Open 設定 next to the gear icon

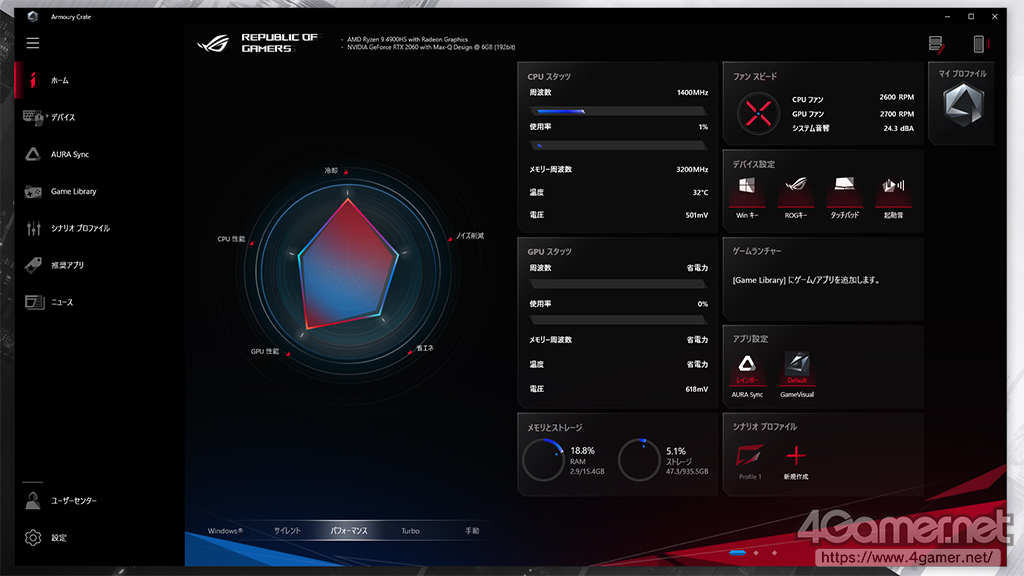click(59, 537)
